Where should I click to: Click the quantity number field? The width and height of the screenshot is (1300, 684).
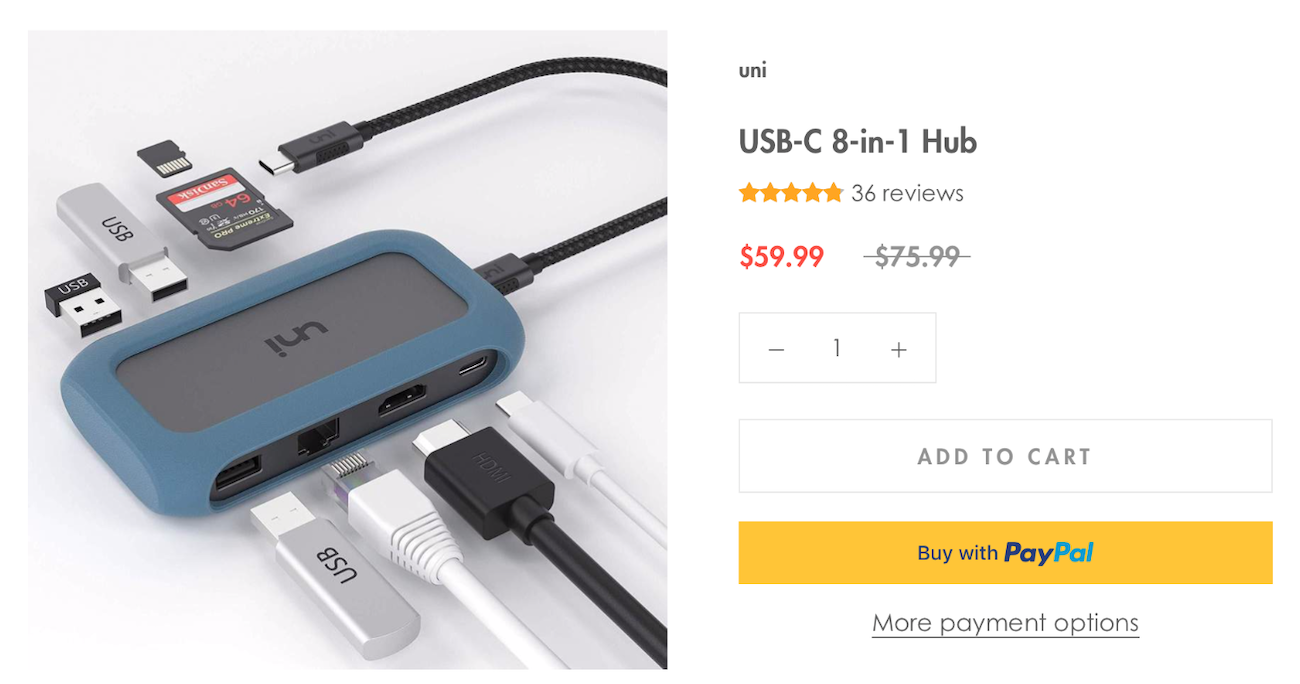[x=837, y=348]
